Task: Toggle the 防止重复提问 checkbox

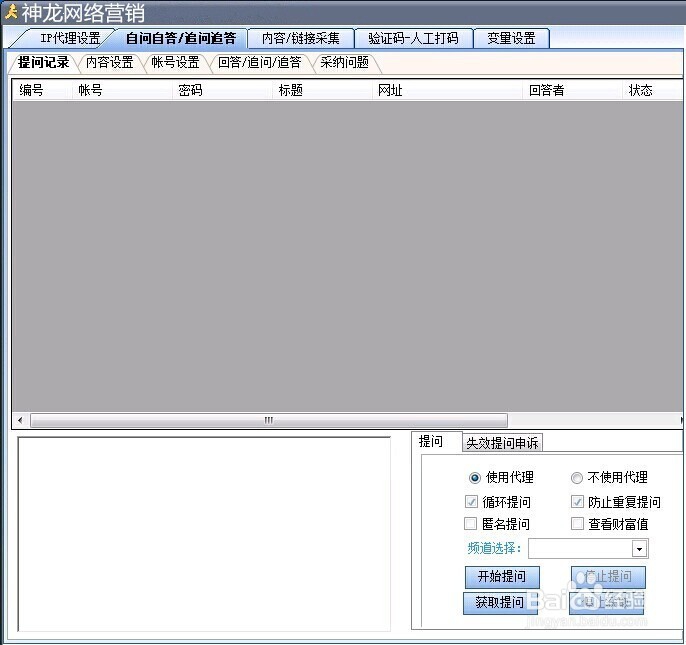Action: (x=577, y=501)
